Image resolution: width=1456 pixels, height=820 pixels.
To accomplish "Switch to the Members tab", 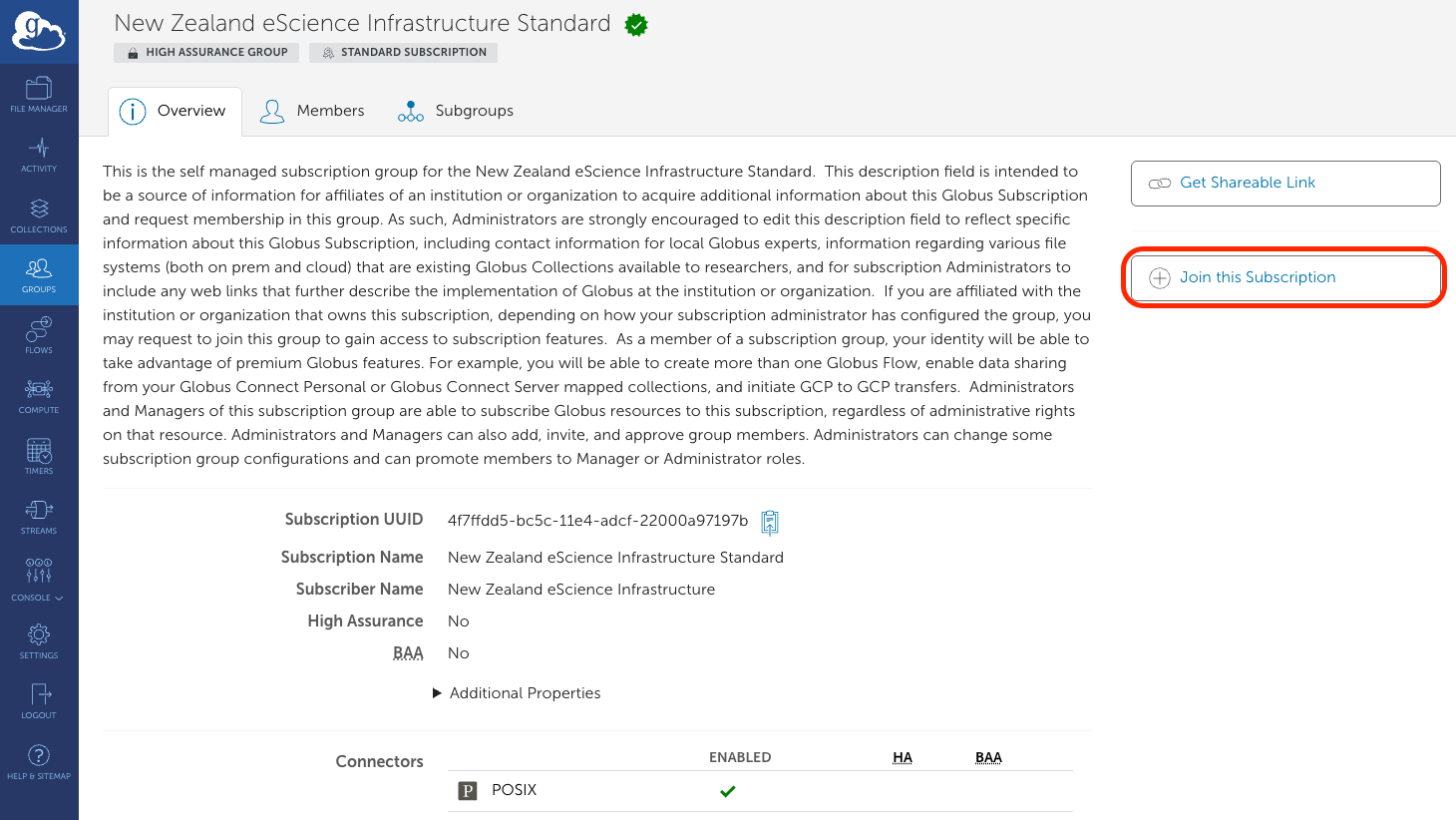I will click(x=312, y=111).
